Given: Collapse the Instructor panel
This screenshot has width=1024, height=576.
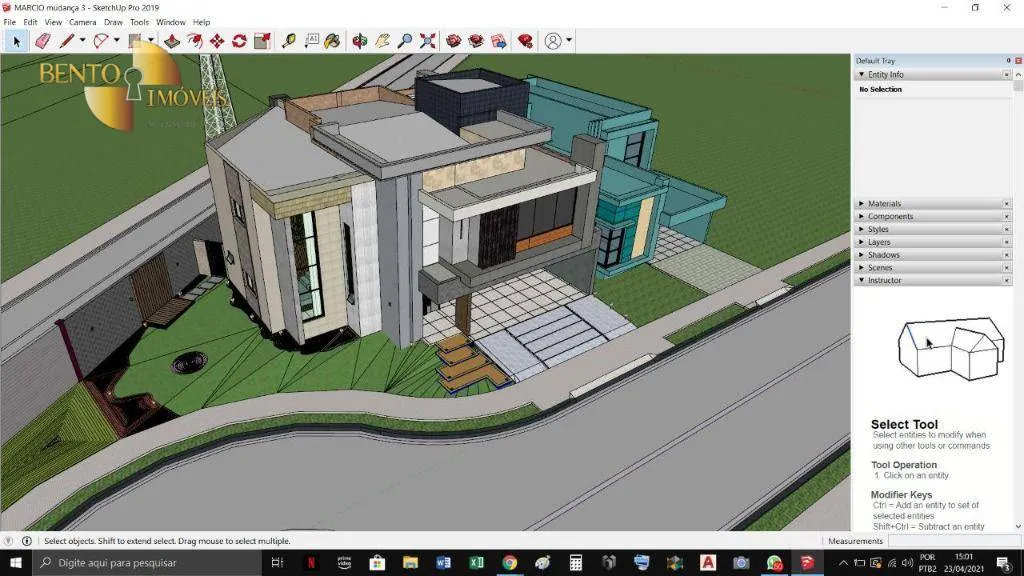Looking at the screenshot, I should coord(861,280).
